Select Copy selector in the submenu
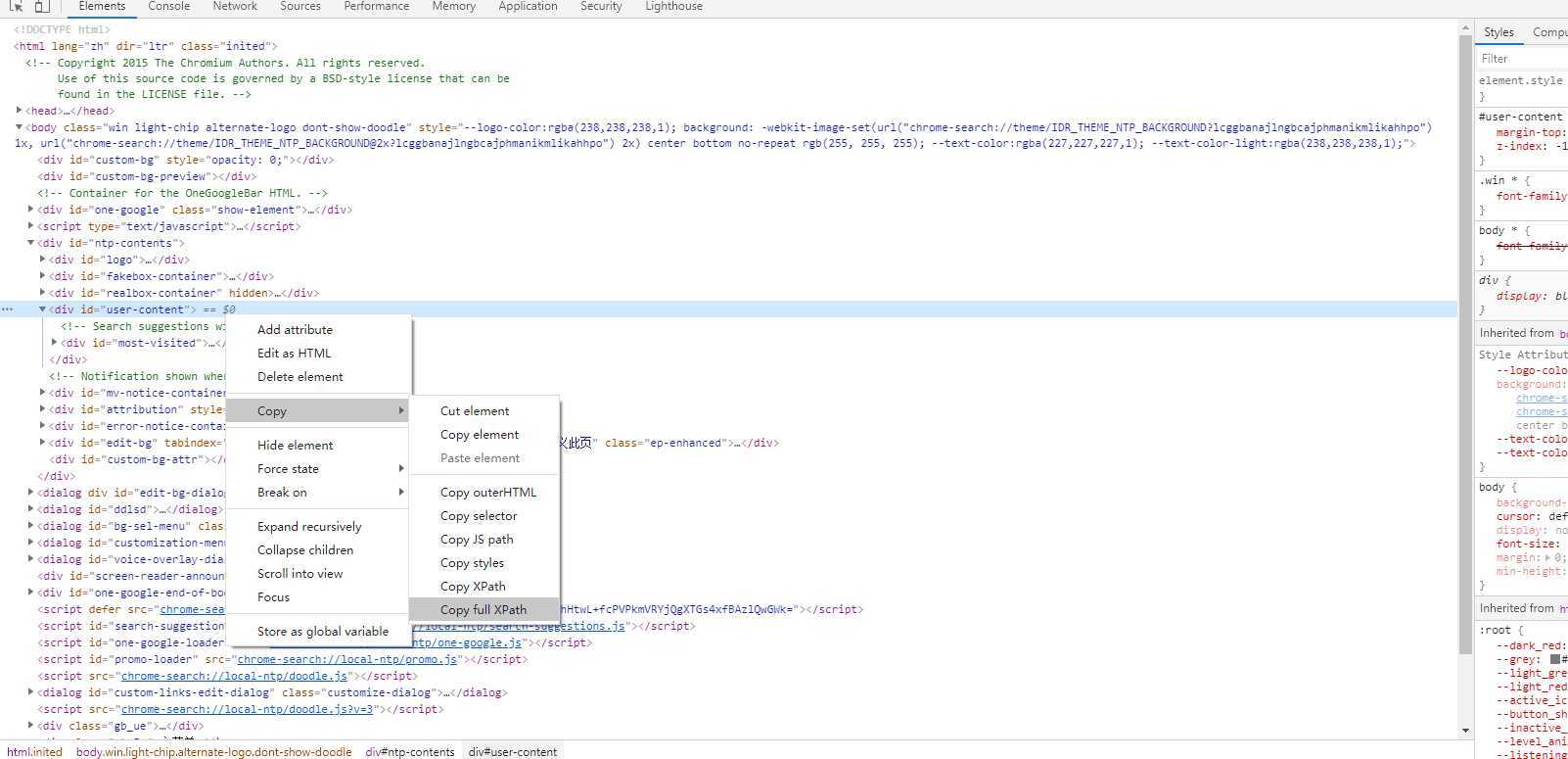This screenshot has height=759, width=1568. point(479,516)
